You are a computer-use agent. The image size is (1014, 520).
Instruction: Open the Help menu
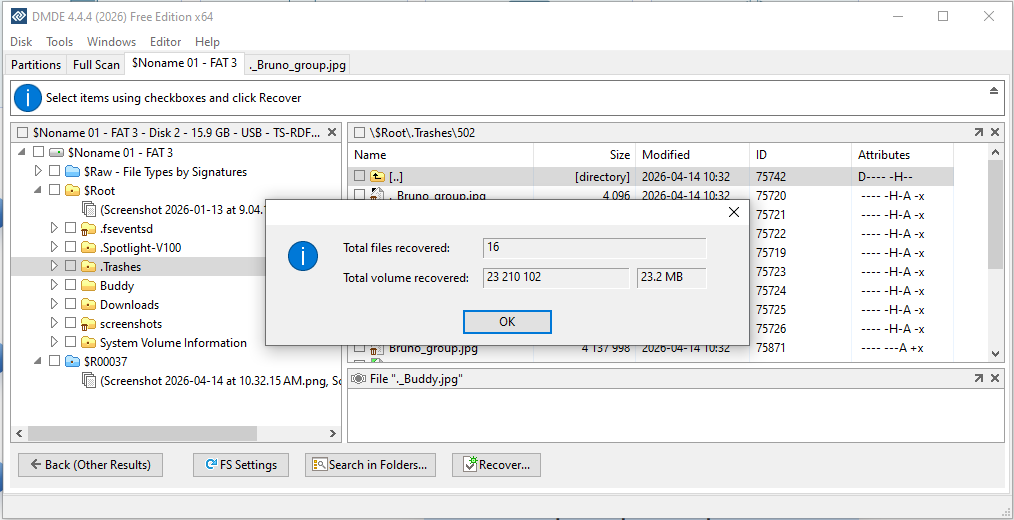[x=207, y=41]
